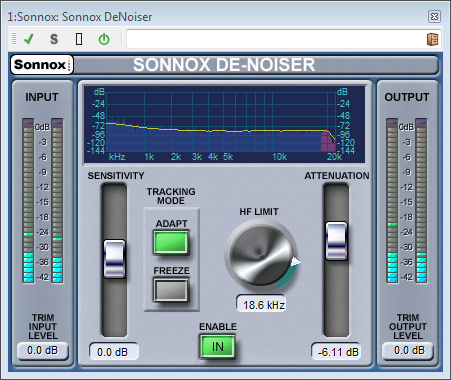Click the Sensitivity slider handle
The width and height of the screenshot is (451, 380).
(114, 259)
